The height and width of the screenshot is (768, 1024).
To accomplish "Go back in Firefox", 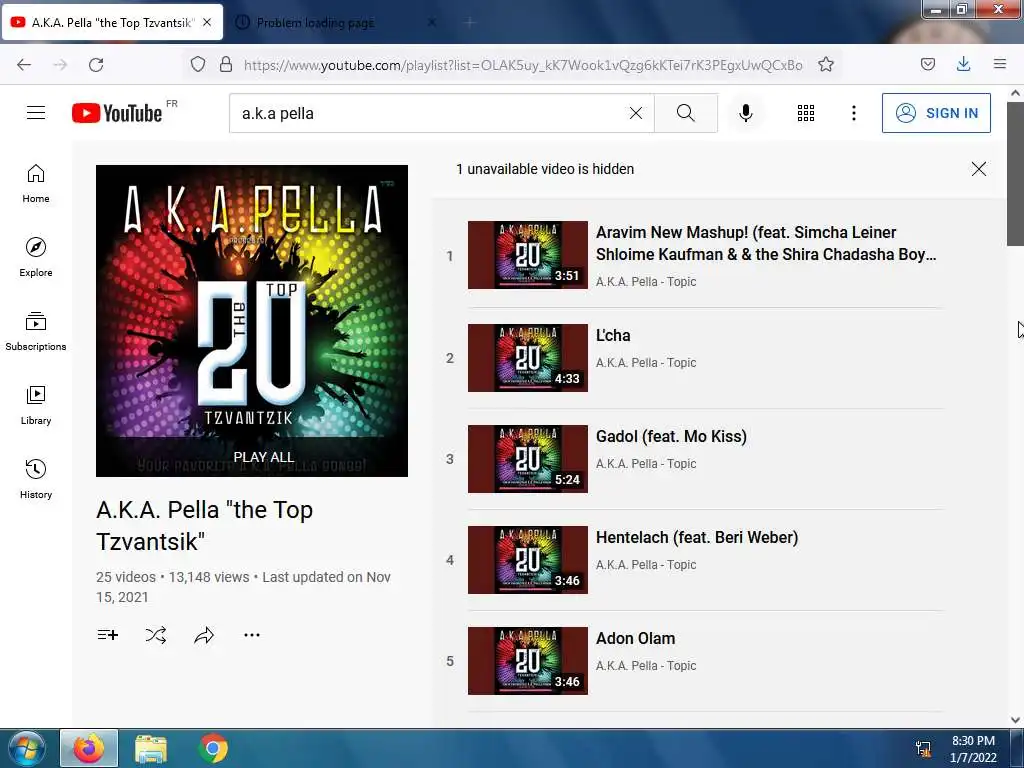I will (x=24, y=65).
